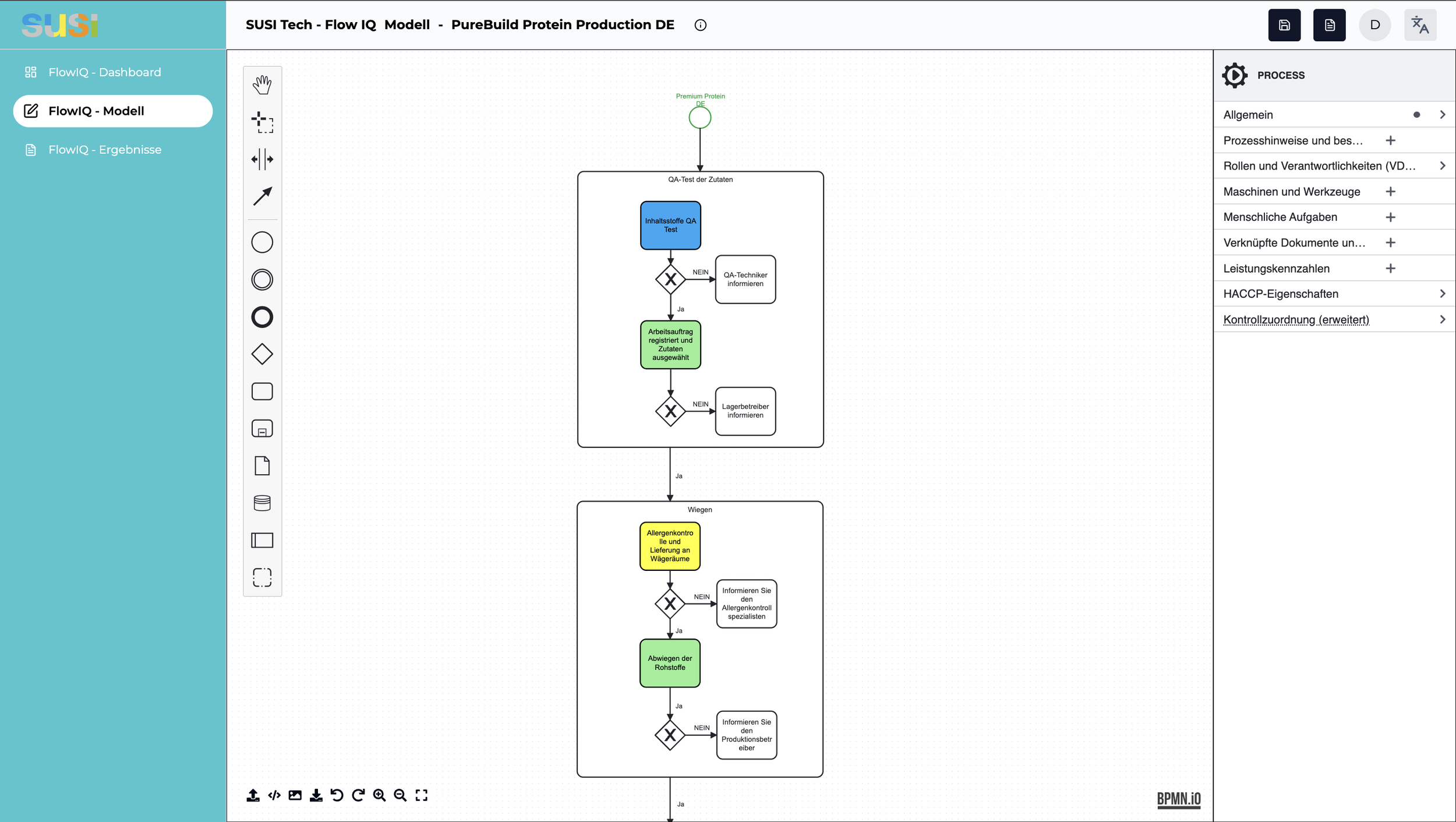Select Informieren Sie den Allergenkontrollspezialisten task
1456x822 pixels.
[747, 604]
